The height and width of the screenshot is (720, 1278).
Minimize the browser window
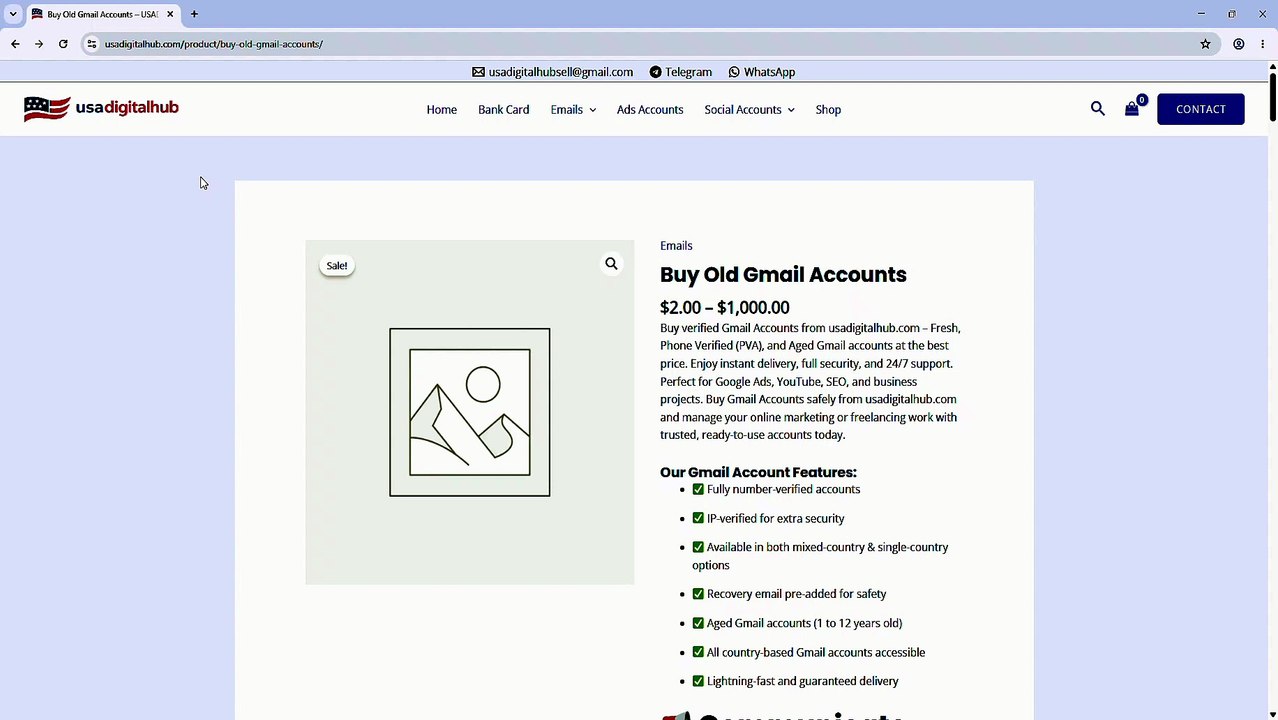(x=1201, y=14)
